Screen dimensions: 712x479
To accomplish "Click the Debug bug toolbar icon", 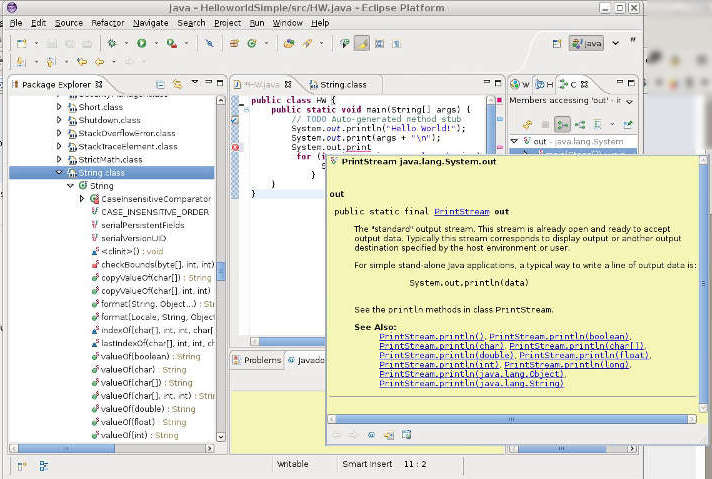I will 112,43.
